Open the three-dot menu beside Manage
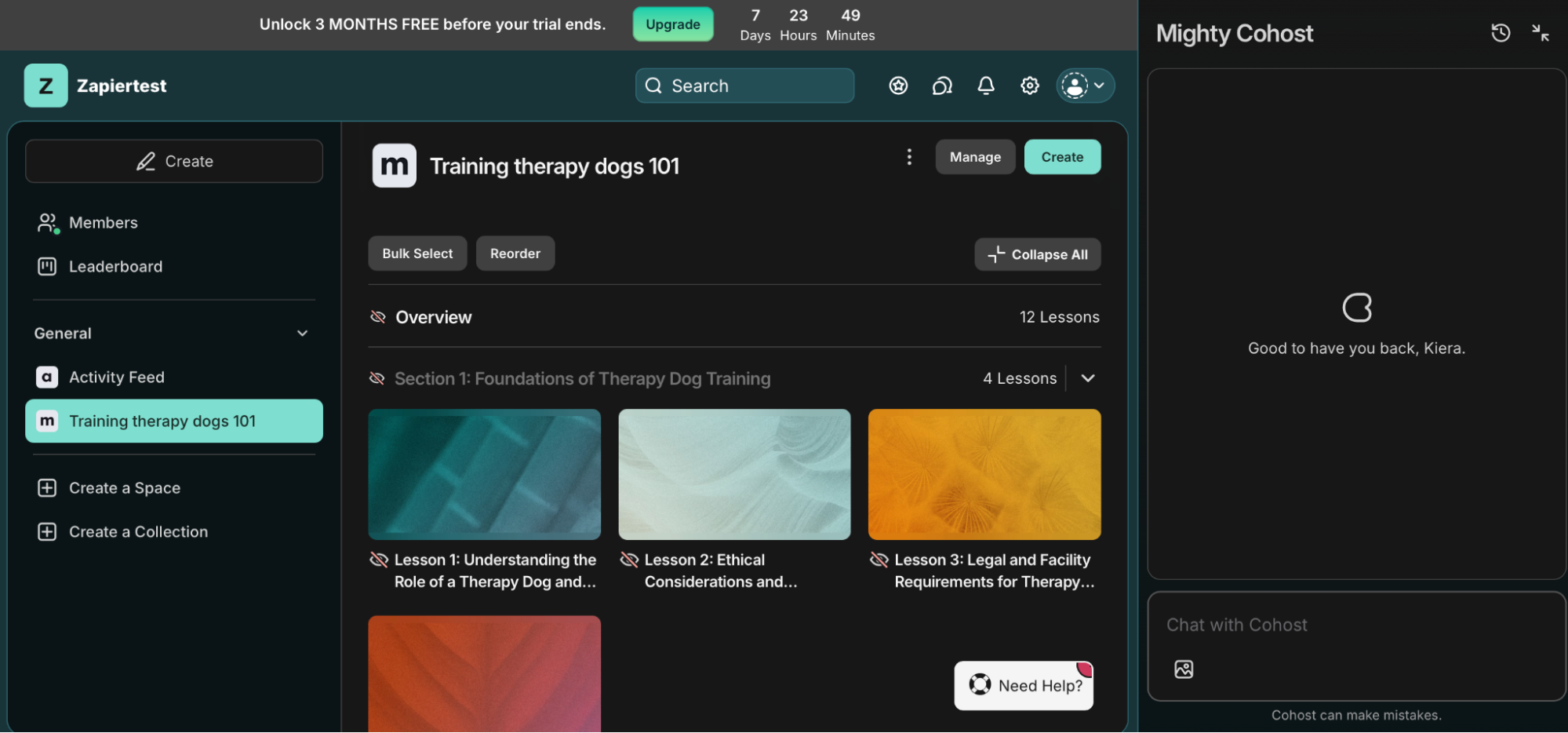The height and width of the screenshot is (733, 1568). coord(909,157)
